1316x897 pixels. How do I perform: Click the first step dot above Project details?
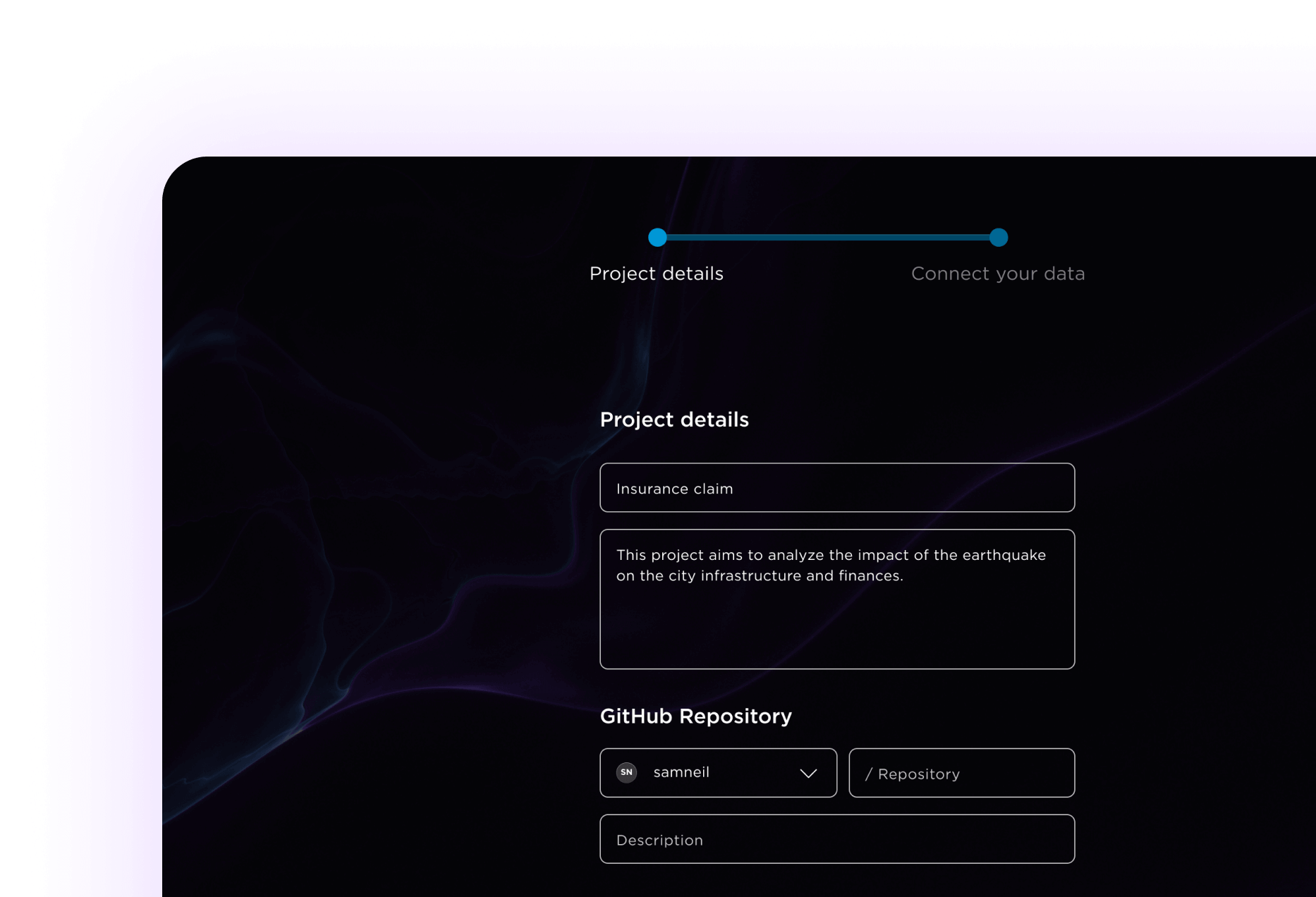[657, 238]
